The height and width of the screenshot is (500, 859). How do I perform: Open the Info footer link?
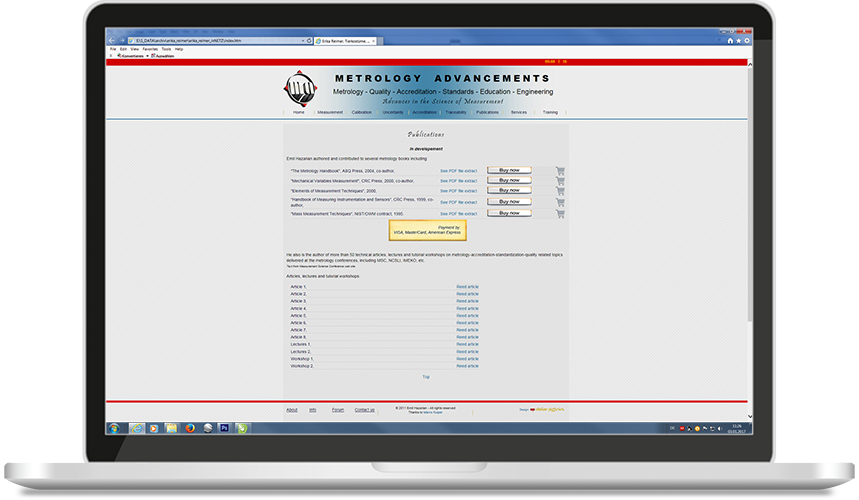pos(313,410)
